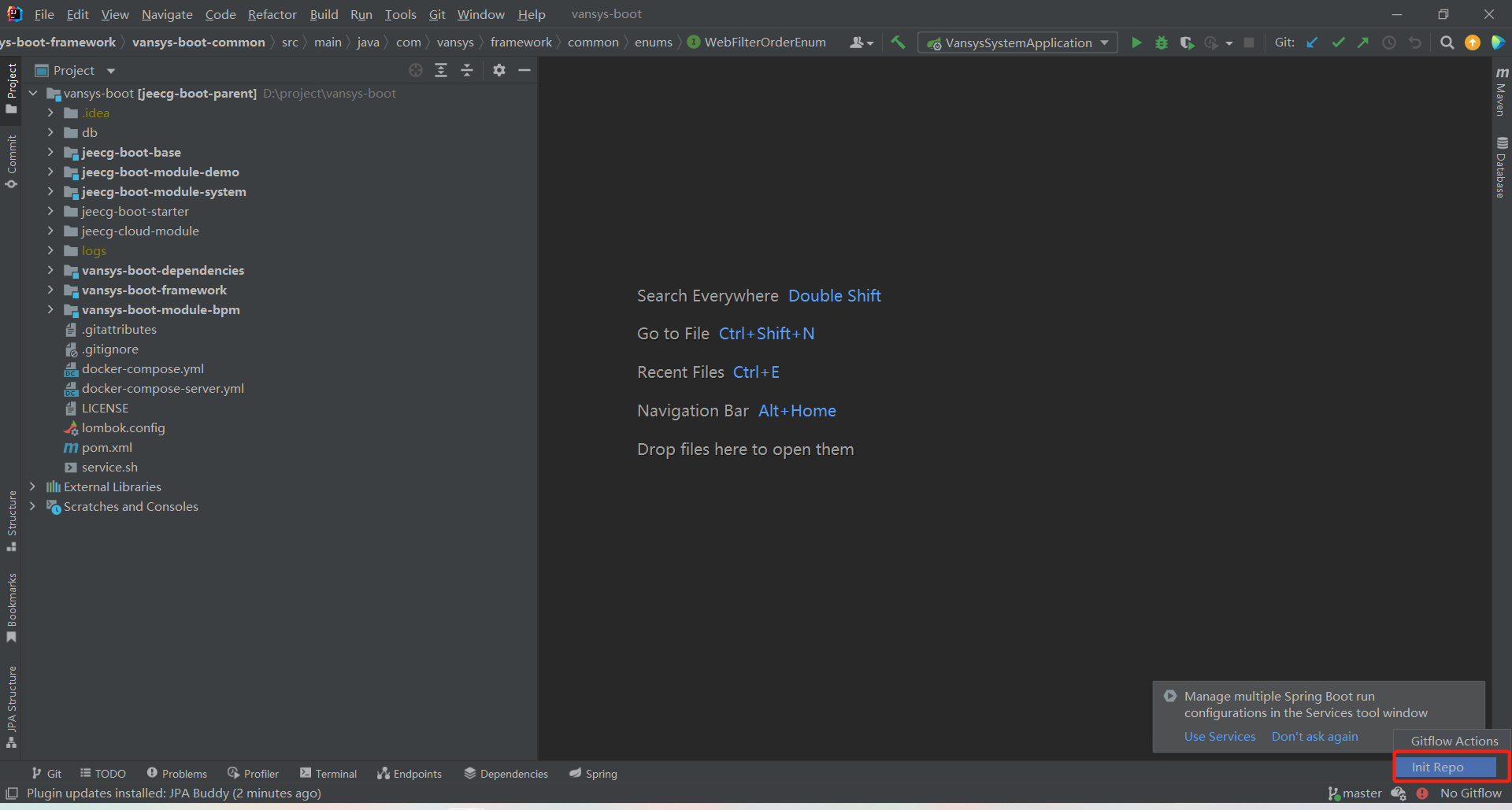Collapse all in Project tree

coord(467,70)
